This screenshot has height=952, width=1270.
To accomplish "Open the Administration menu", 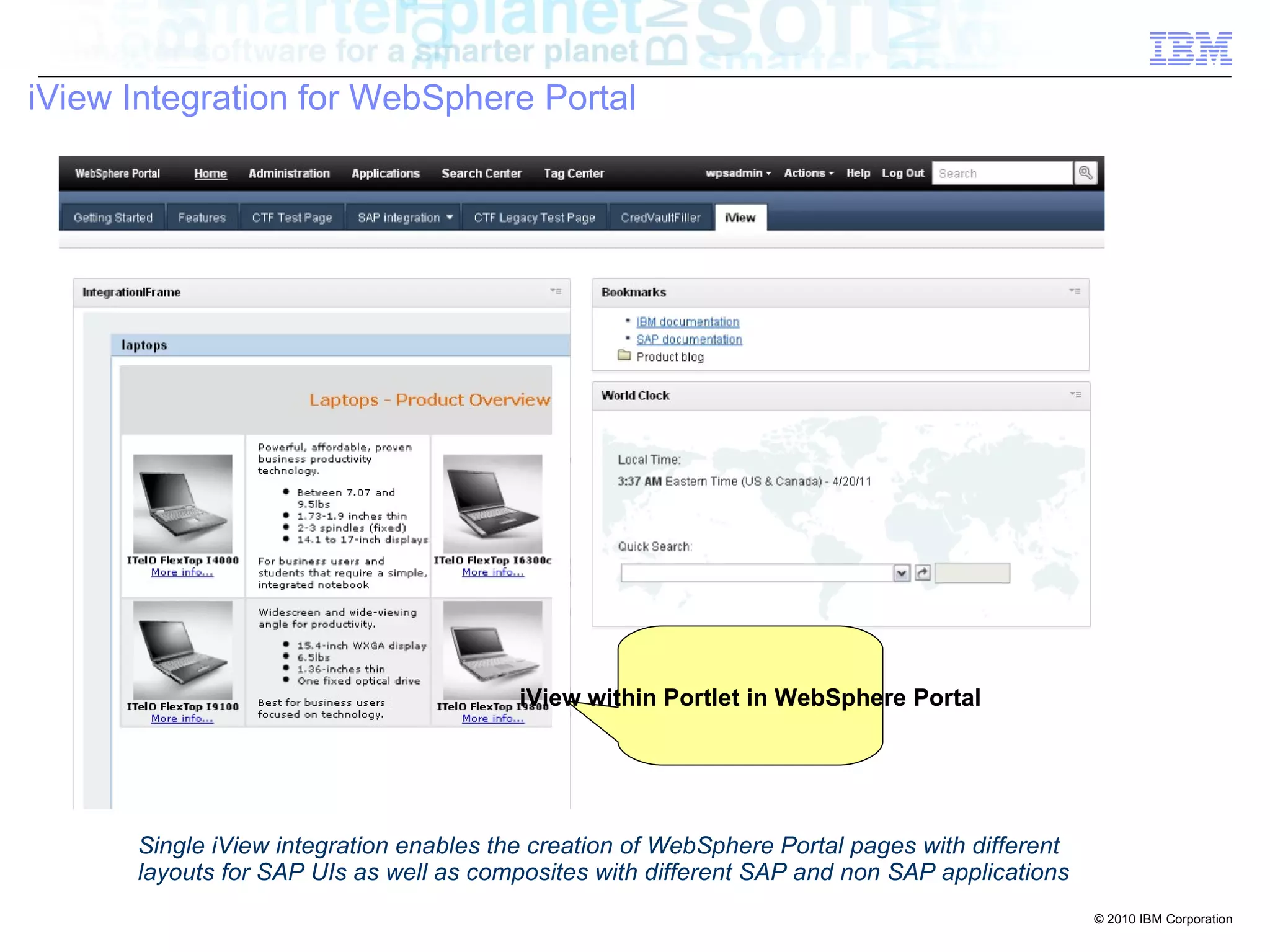I will point(289,174).
